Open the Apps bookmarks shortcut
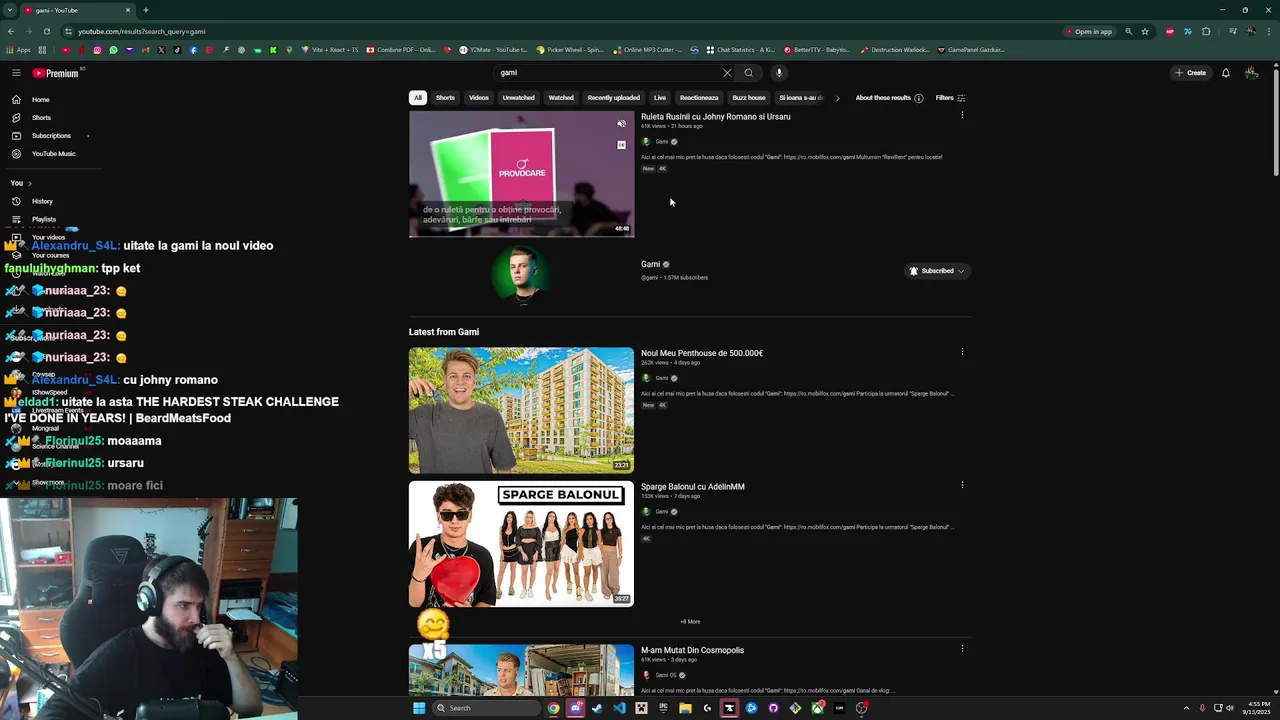 point(18,50)
